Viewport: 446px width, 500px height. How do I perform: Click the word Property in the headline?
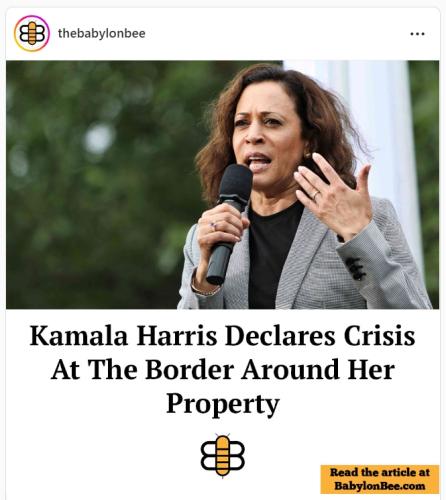pos(223,404)
